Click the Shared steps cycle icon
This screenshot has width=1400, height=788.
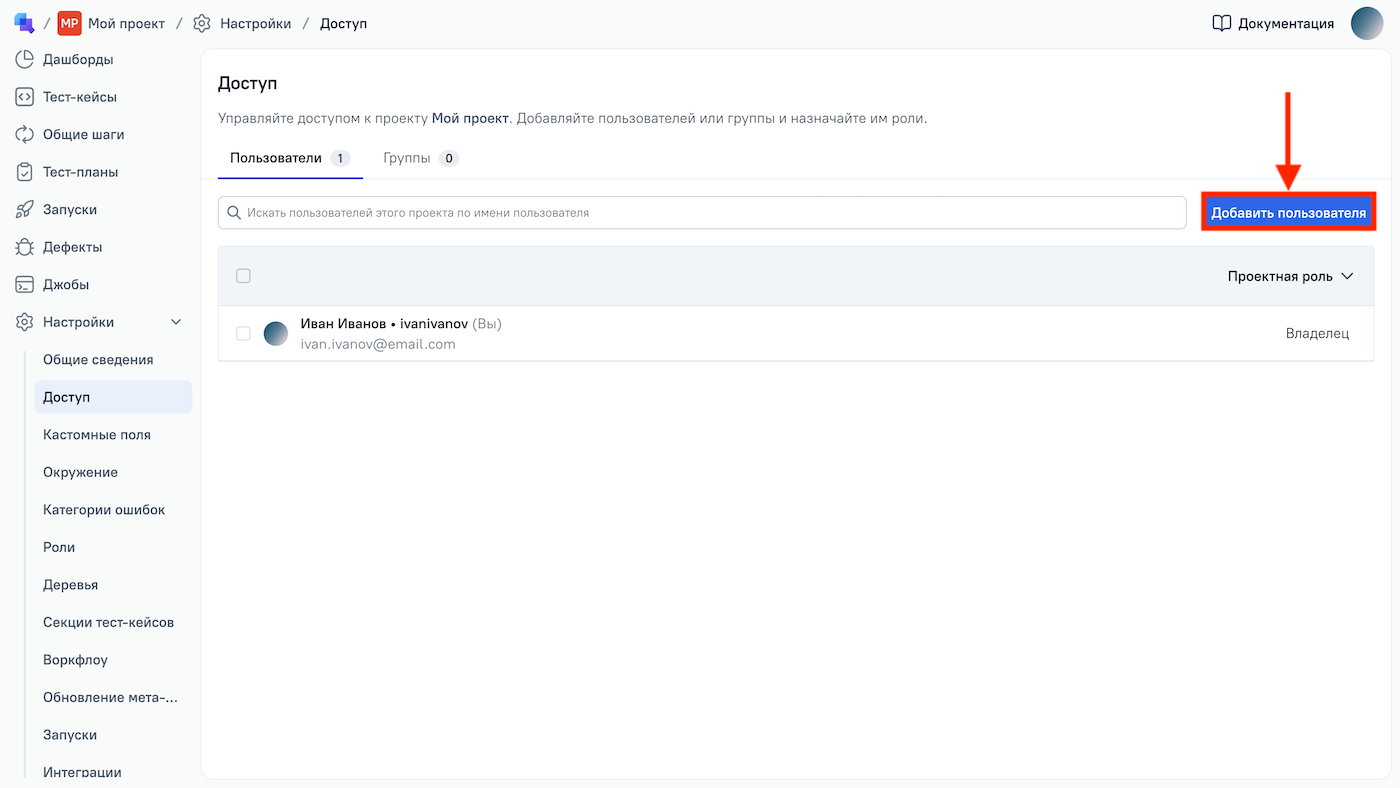(x=25, y=134)
